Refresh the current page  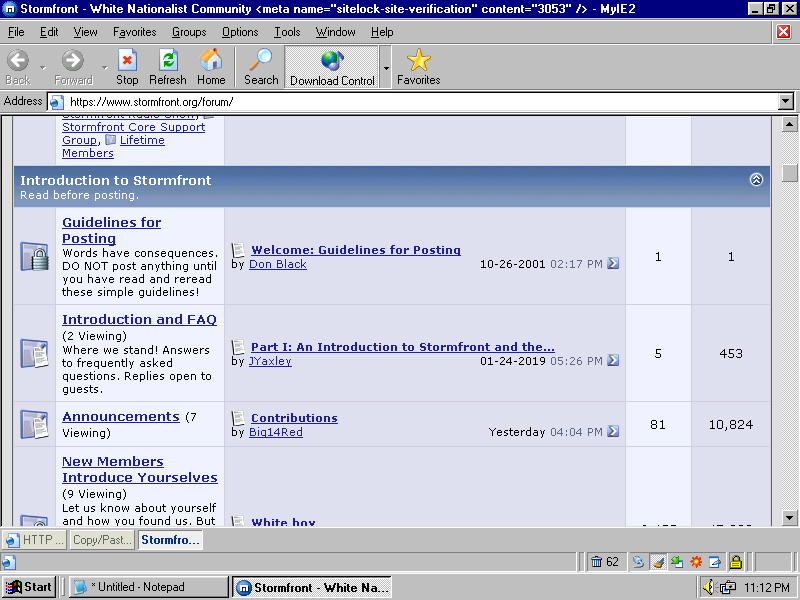(168, 67)
